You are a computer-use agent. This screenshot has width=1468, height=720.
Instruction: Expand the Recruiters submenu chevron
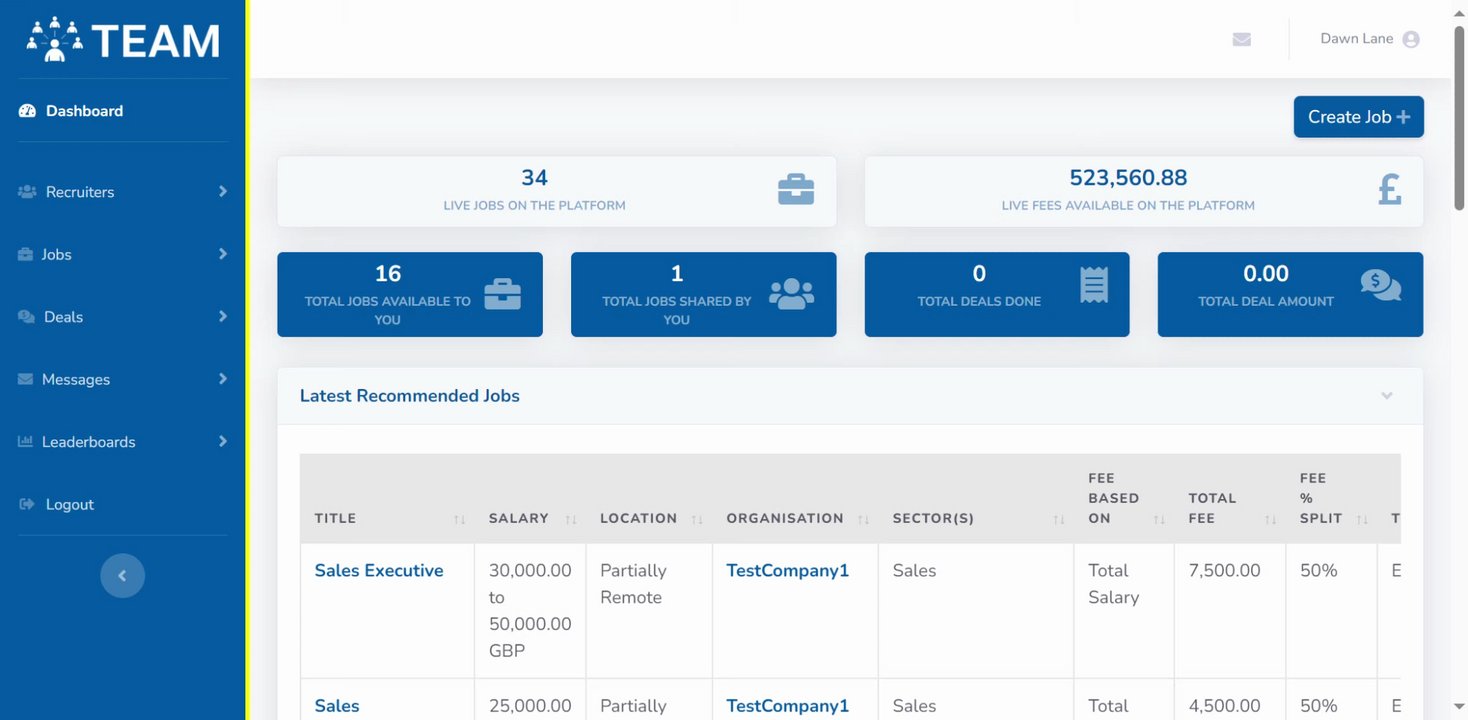[x=223, y=191]
